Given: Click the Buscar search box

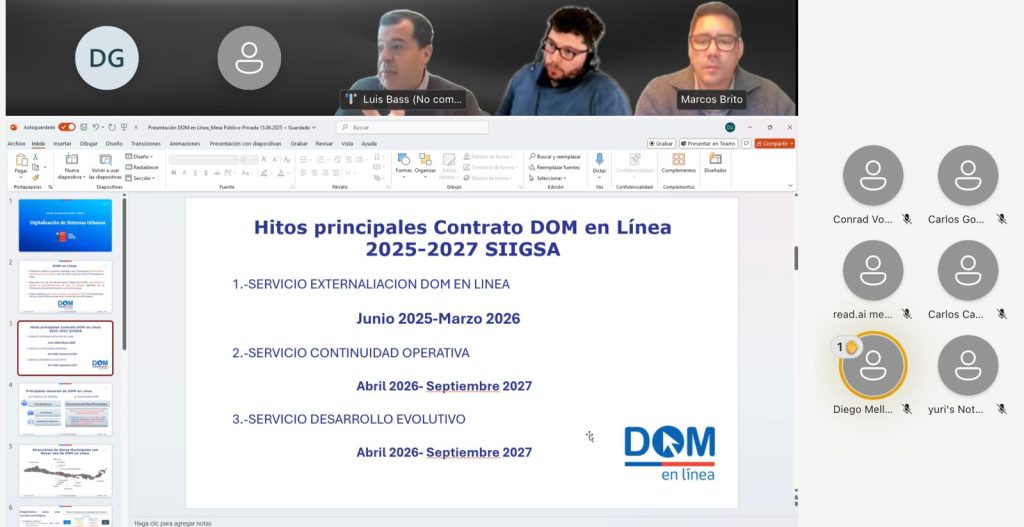Looking at the screenshot, I should coord(413,127).
